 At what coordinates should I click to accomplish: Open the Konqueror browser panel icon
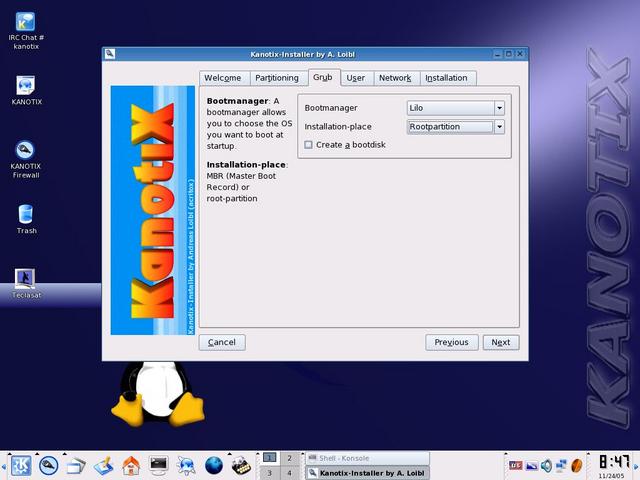[186, 465]
